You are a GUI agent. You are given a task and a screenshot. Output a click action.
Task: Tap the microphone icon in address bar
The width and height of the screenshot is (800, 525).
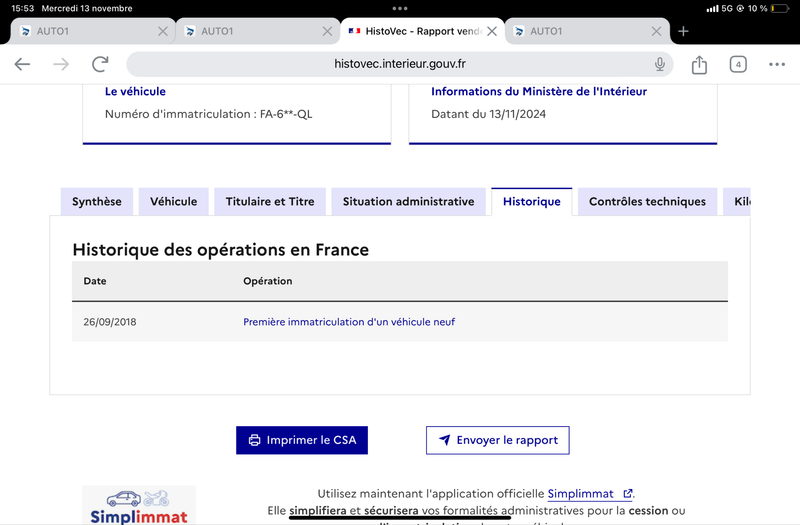click(660, 64)
